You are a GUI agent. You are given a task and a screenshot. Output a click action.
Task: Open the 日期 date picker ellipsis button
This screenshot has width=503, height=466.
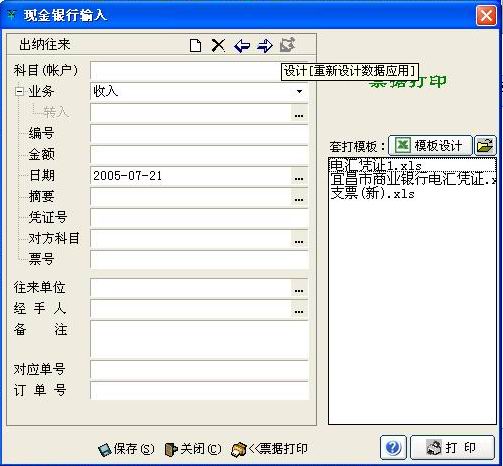pyautogui.click(x=299, y=176)
